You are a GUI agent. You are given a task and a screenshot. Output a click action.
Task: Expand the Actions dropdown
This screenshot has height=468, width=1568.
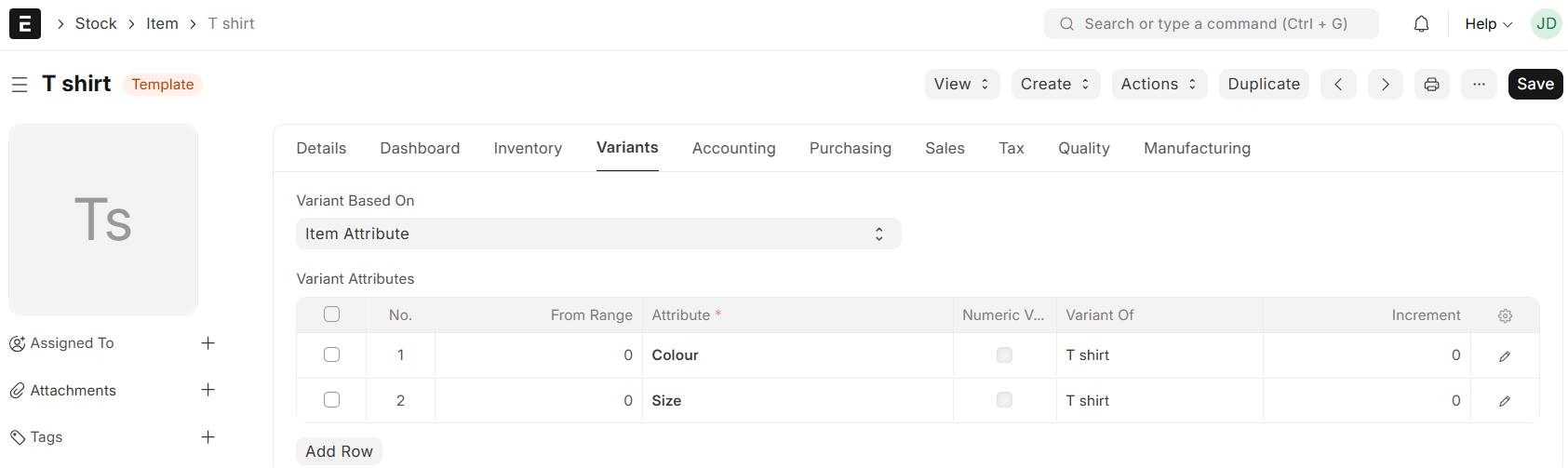click(1159, 85)
